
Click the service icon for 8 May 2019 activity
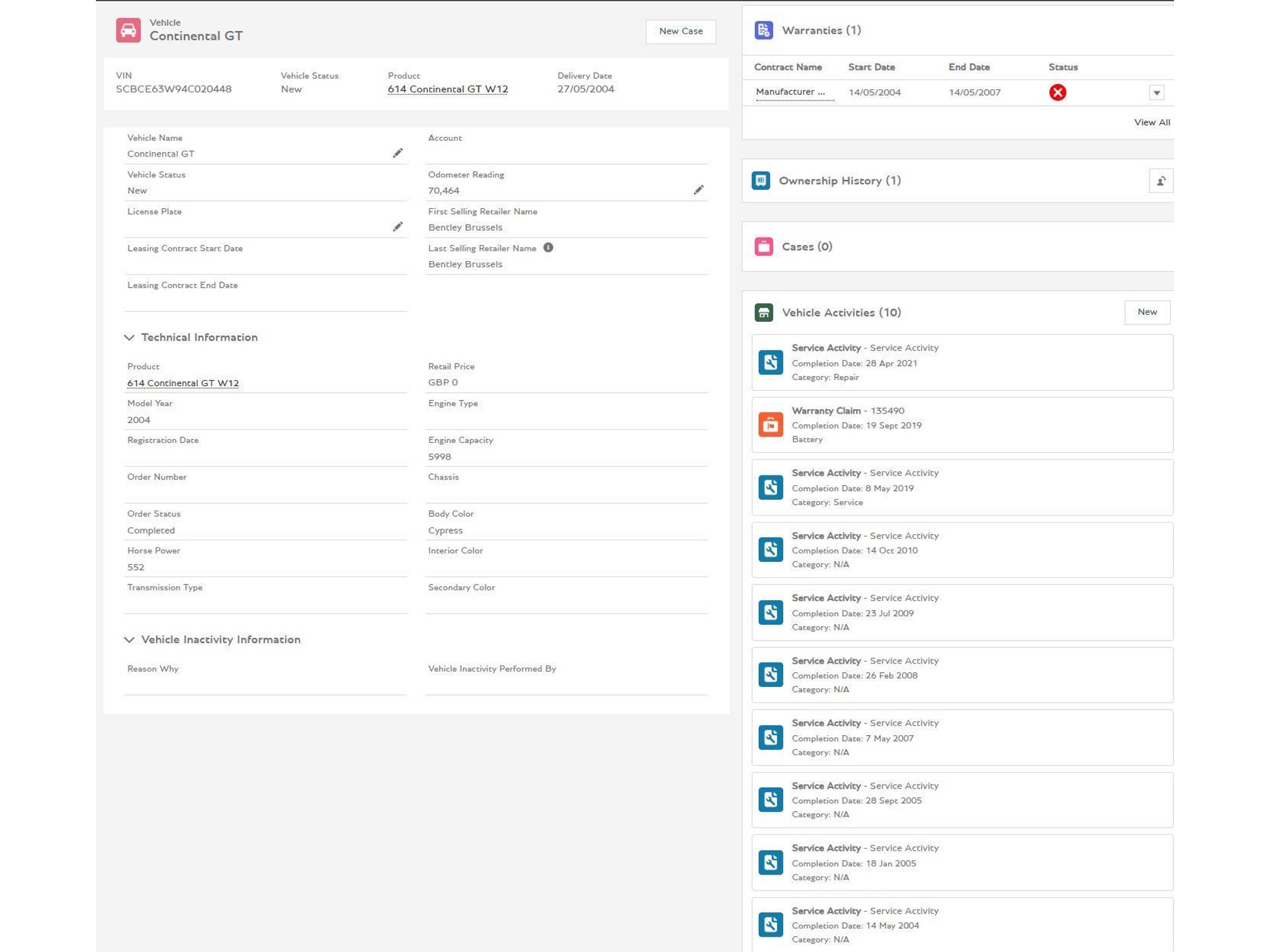(x=771, y=488)
